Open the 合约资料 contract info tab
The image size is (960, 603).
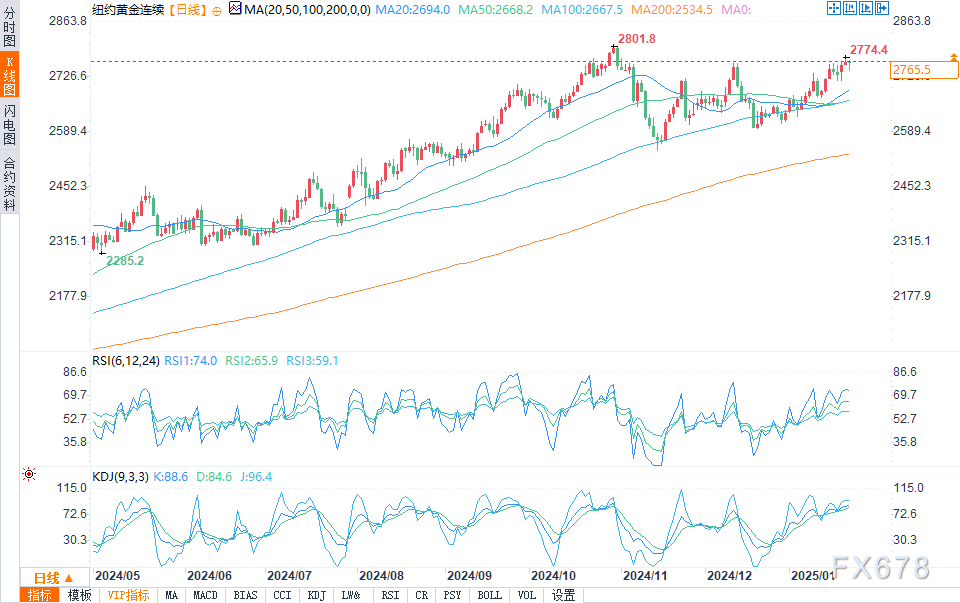click(9, 182)
